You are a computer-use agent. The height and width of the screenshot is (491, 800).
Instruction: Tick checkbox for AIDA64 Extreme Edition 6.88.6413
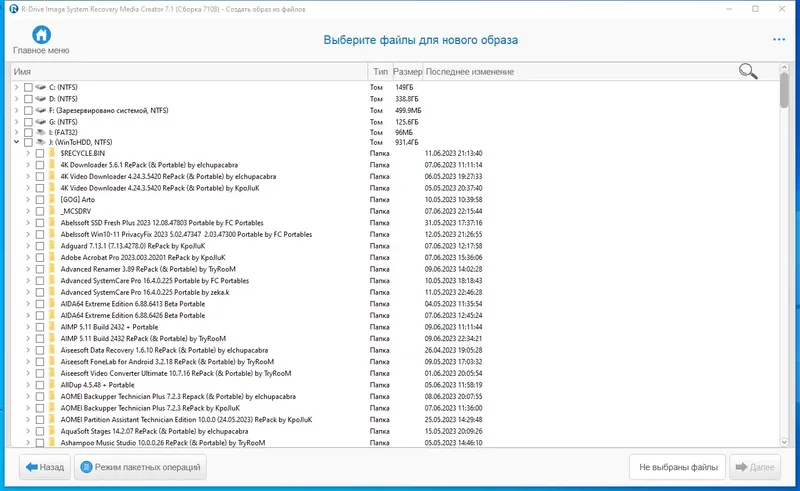coord(40,304)
